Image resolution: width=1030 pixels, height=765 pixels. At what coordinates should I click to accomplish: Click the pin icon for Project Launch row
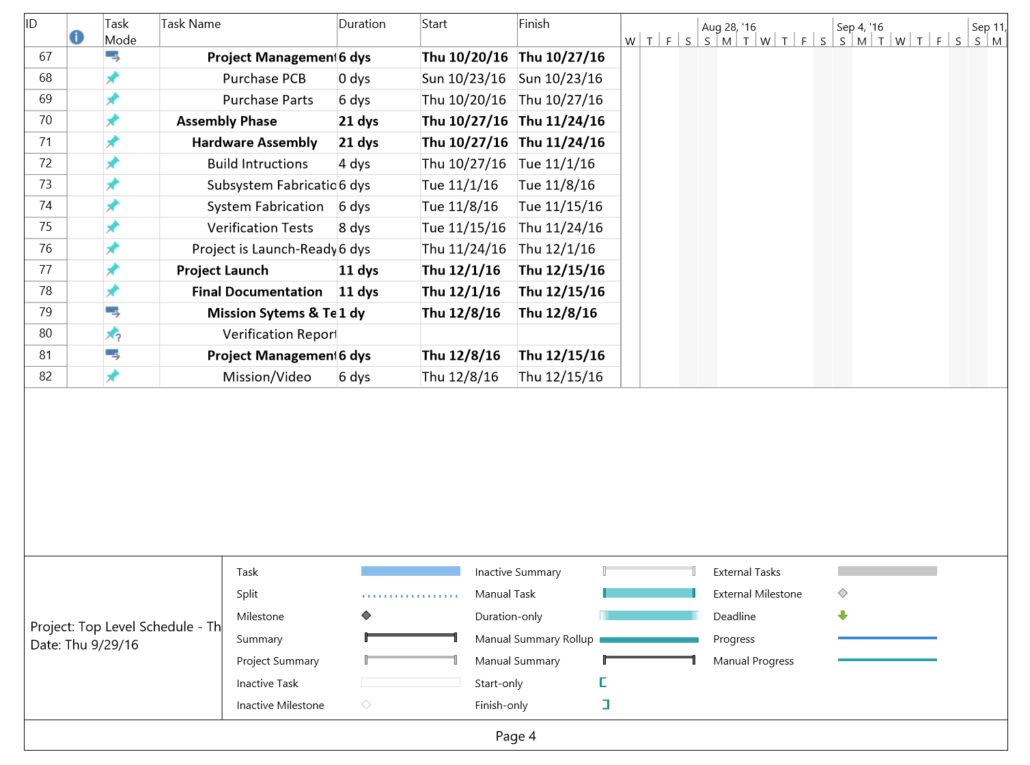click(113, 270)
